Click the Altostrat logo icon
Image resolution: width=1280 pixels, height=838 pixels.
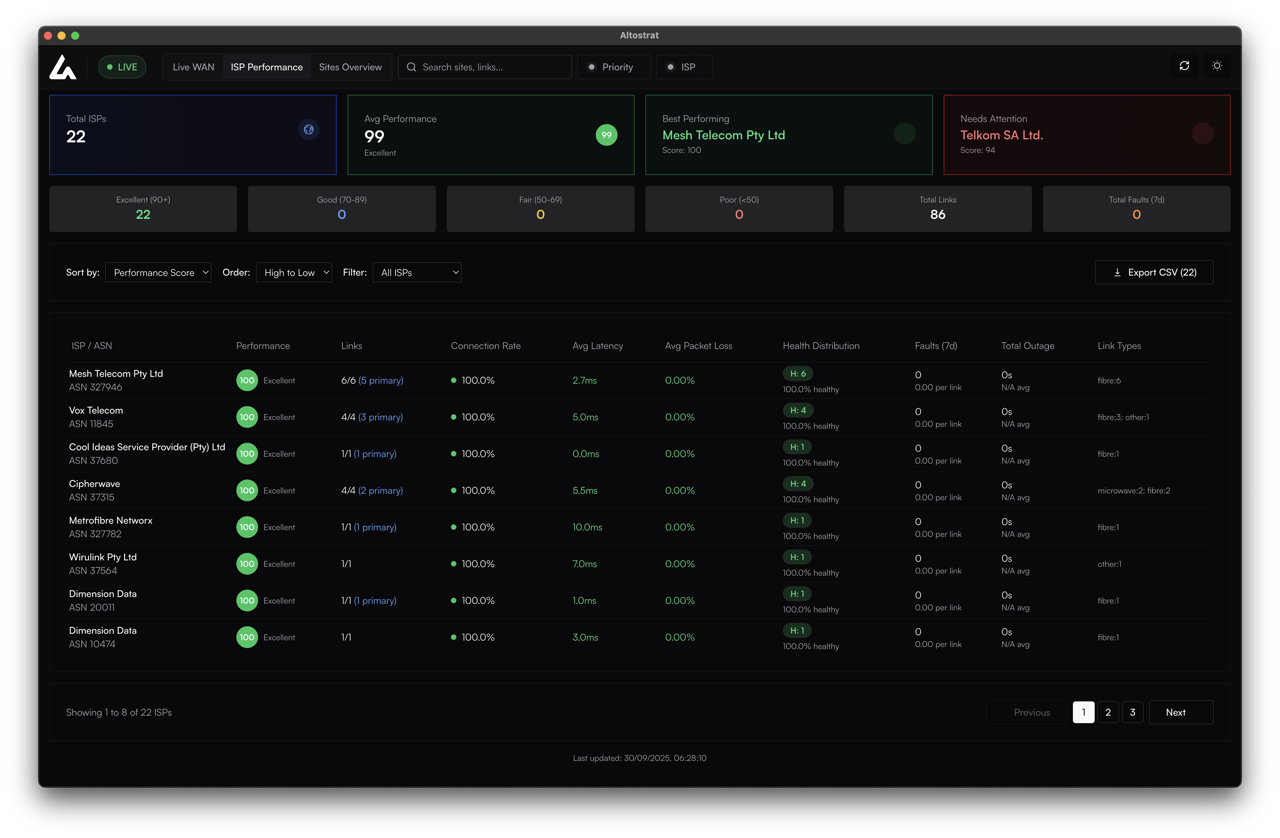point(63,67)
